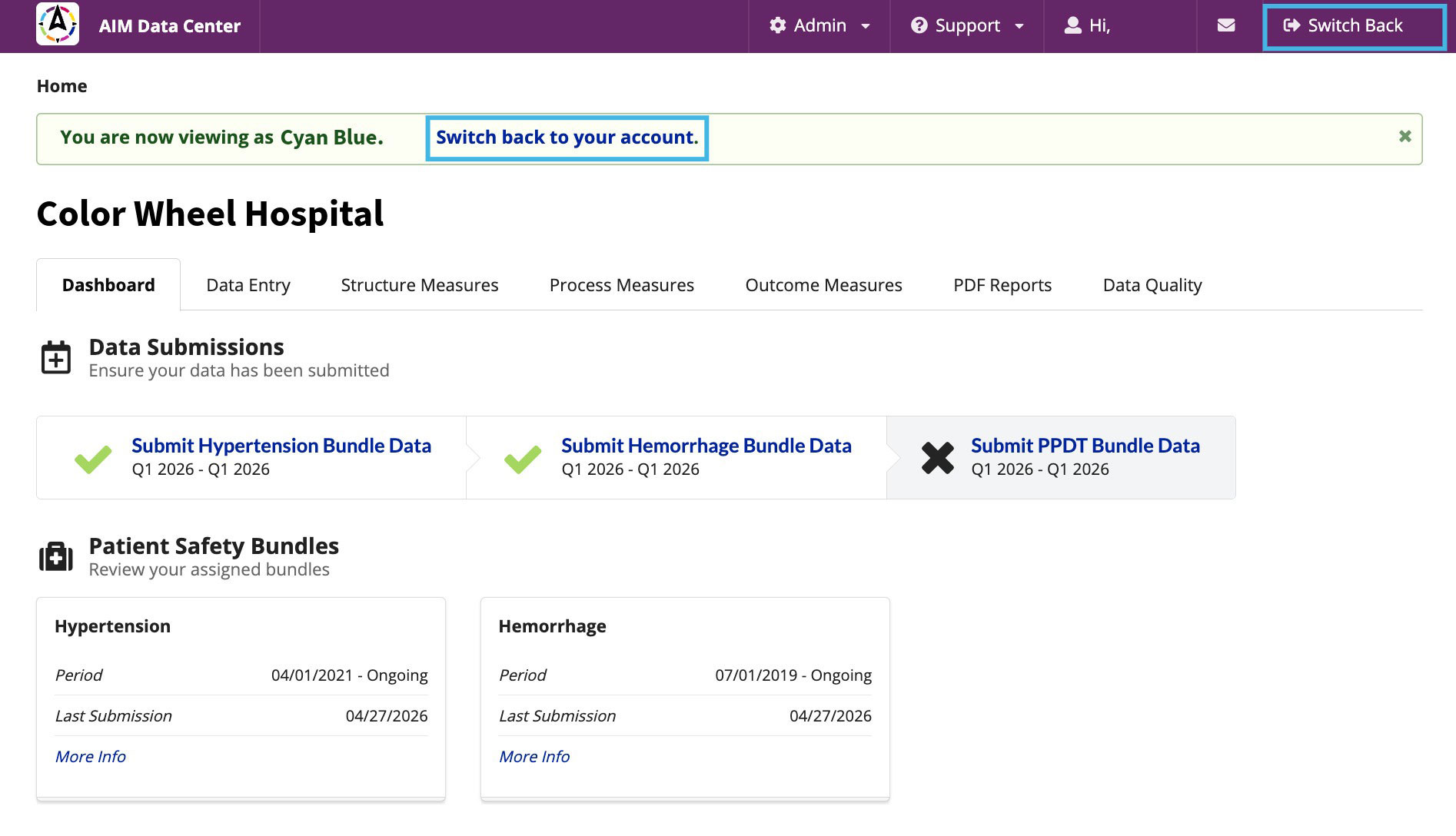Click Switch back to your account link
The width and height of the screenshot is (1456, 836).
[x=567, y=138]
